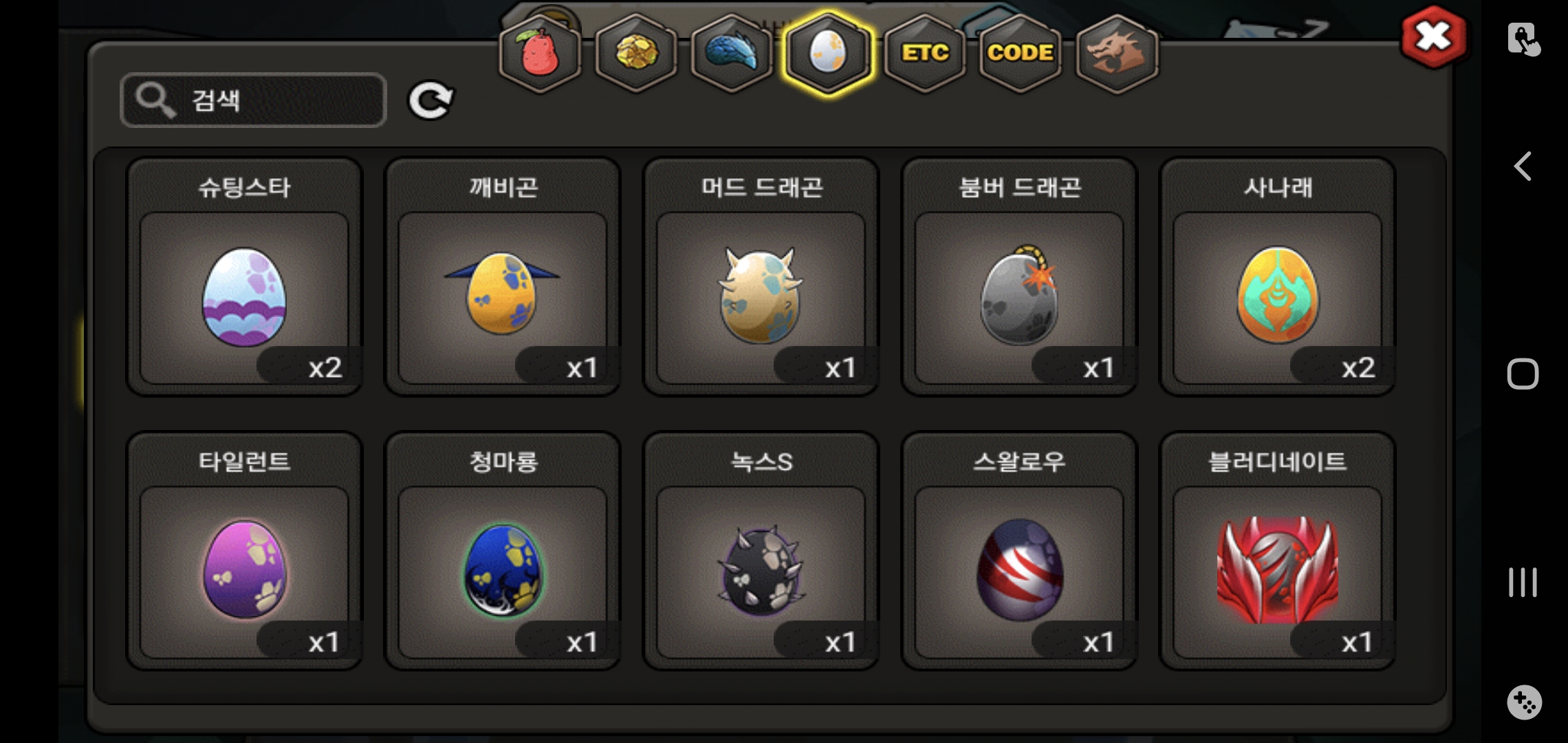
Task: Choose the 머드 드래곤 horned egg
Action: pyautogui.click(x=761, y=277)
